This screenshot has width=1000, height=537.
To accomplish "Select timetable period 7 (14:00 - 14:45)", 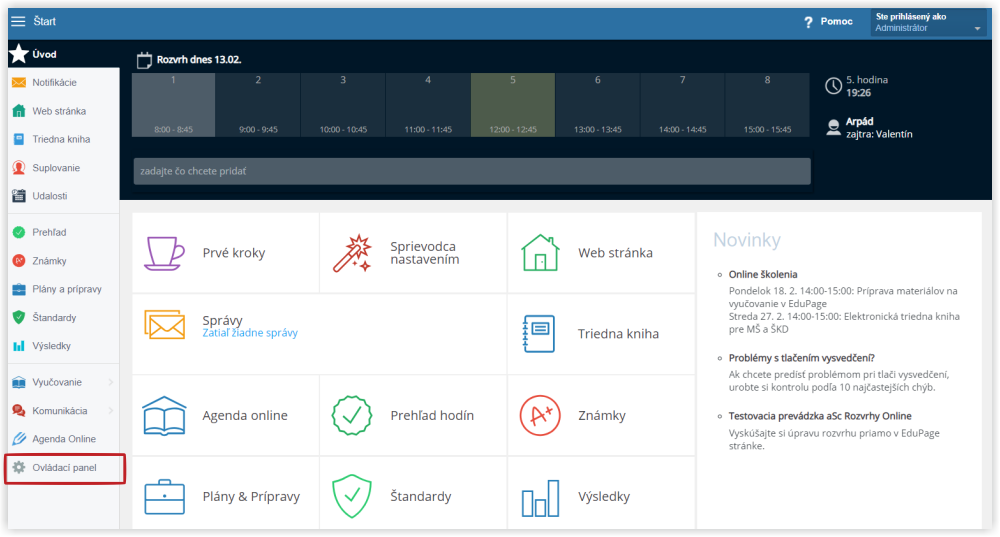I will tap(682, 105).
